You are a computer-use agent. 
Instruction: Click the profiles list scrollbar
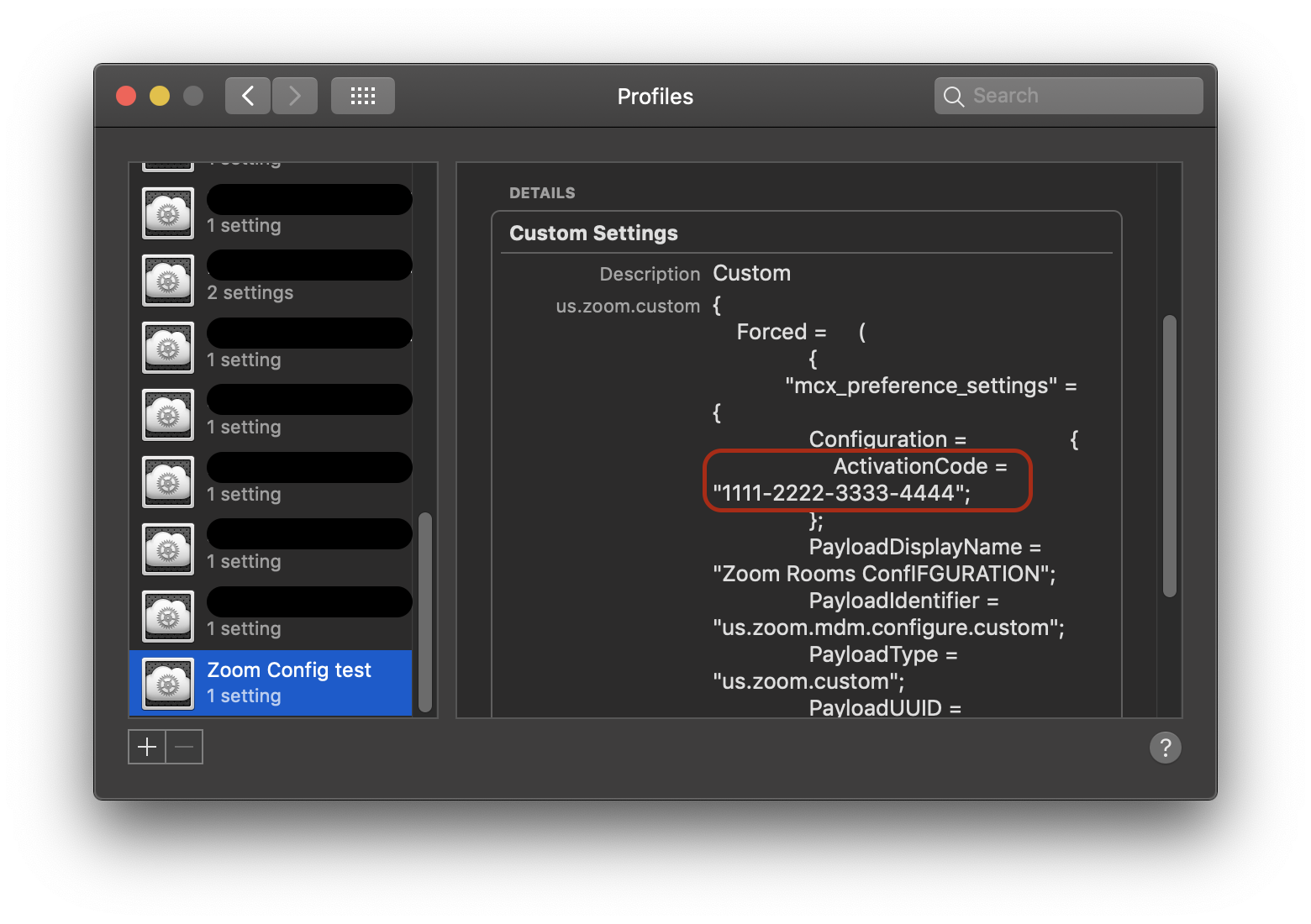[x=425, y=612]
